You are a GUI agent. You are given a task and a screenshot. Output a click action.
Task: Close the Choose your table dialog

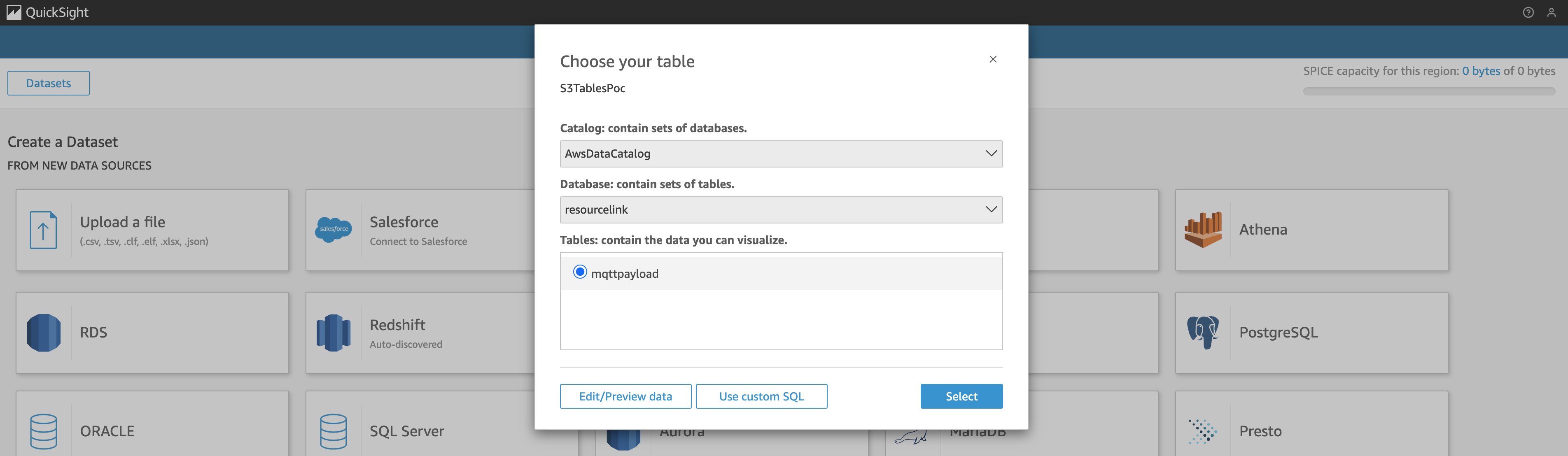click(x=993, y=59)
